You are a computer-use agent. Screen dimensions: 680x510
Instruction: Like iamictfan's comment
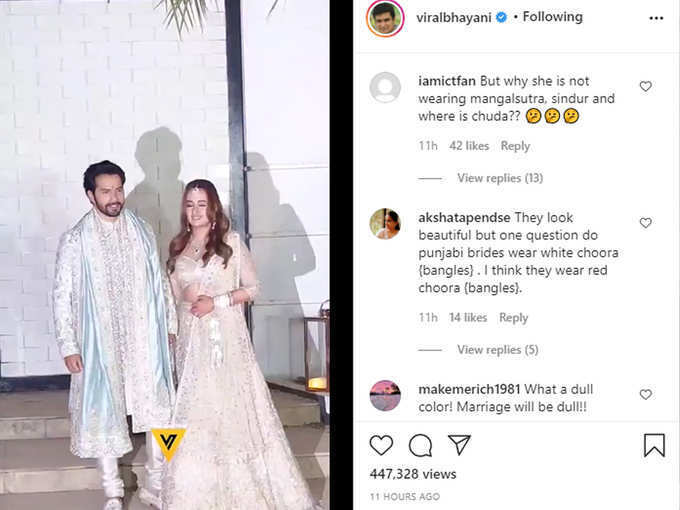tap(646, 86)
